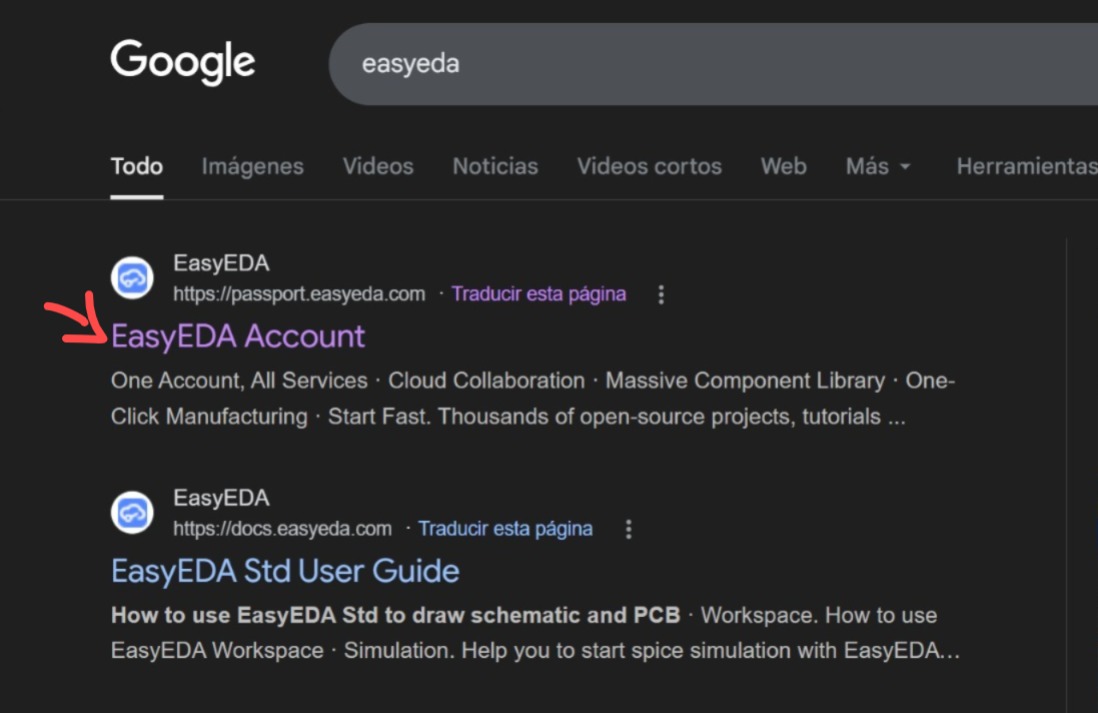Screen dimensions: 1098x713
Task: Click the EasyEDA favicon beside the first result
Action: (x=131, y=278)
